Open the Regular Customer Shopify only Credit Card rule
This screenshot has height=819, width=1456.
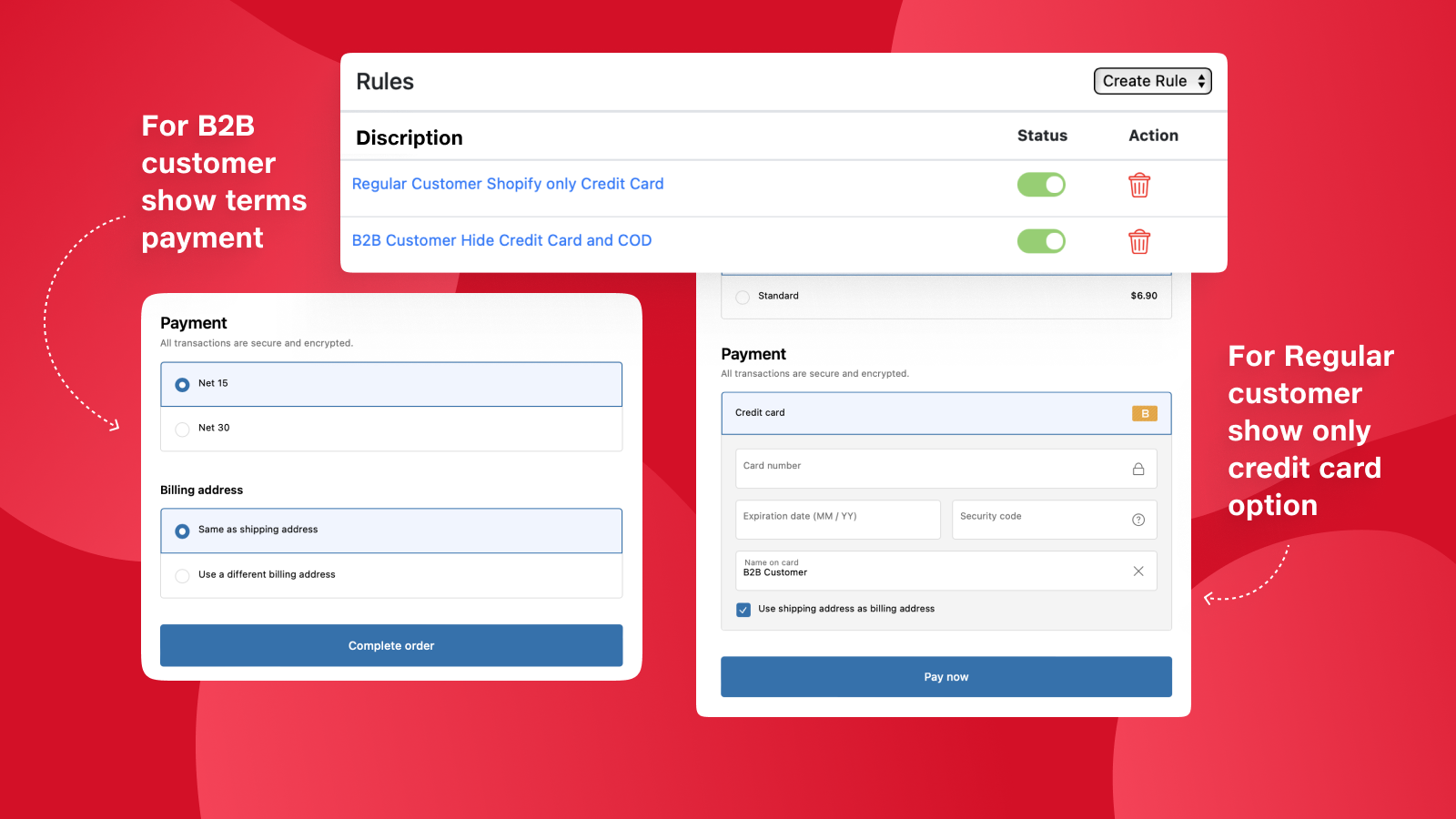coord(508,184)
